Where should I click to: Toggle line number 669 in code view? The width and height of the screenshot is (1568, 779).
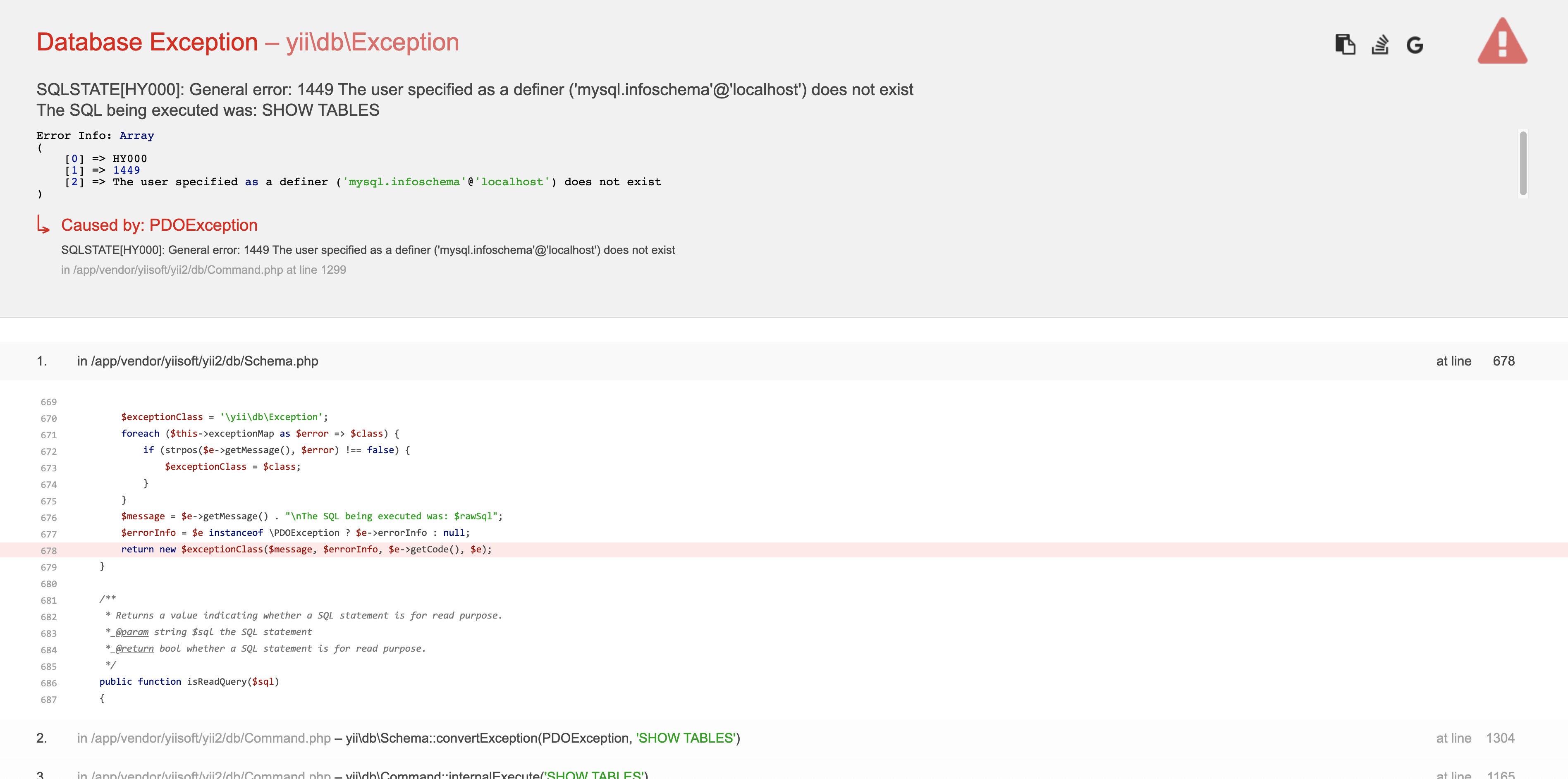[x=49, y=401]
